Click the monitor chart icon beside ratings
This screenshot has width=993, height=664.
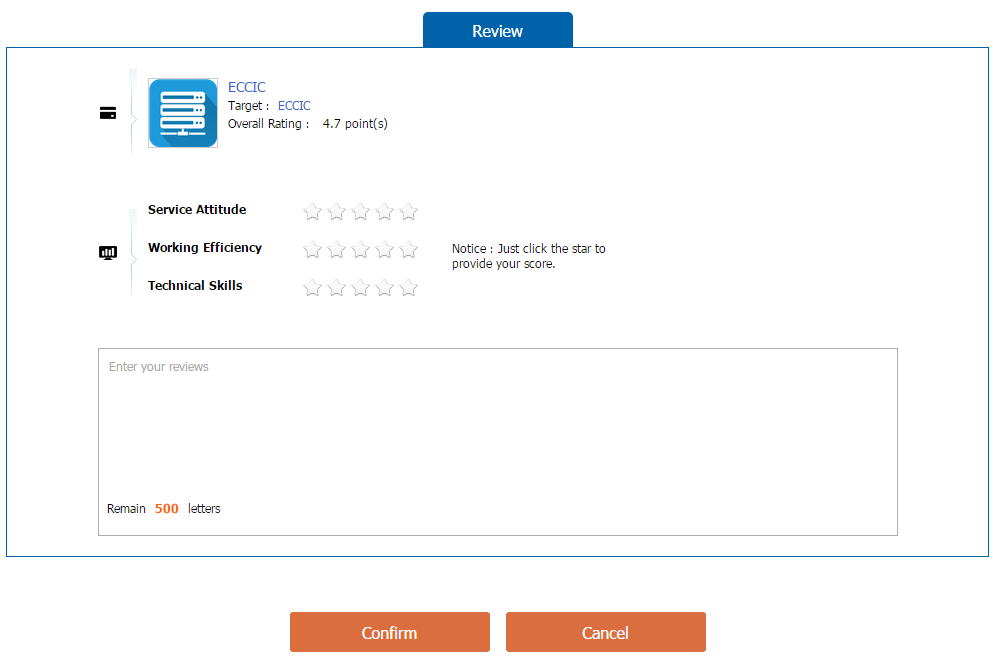tap(108, 253)
